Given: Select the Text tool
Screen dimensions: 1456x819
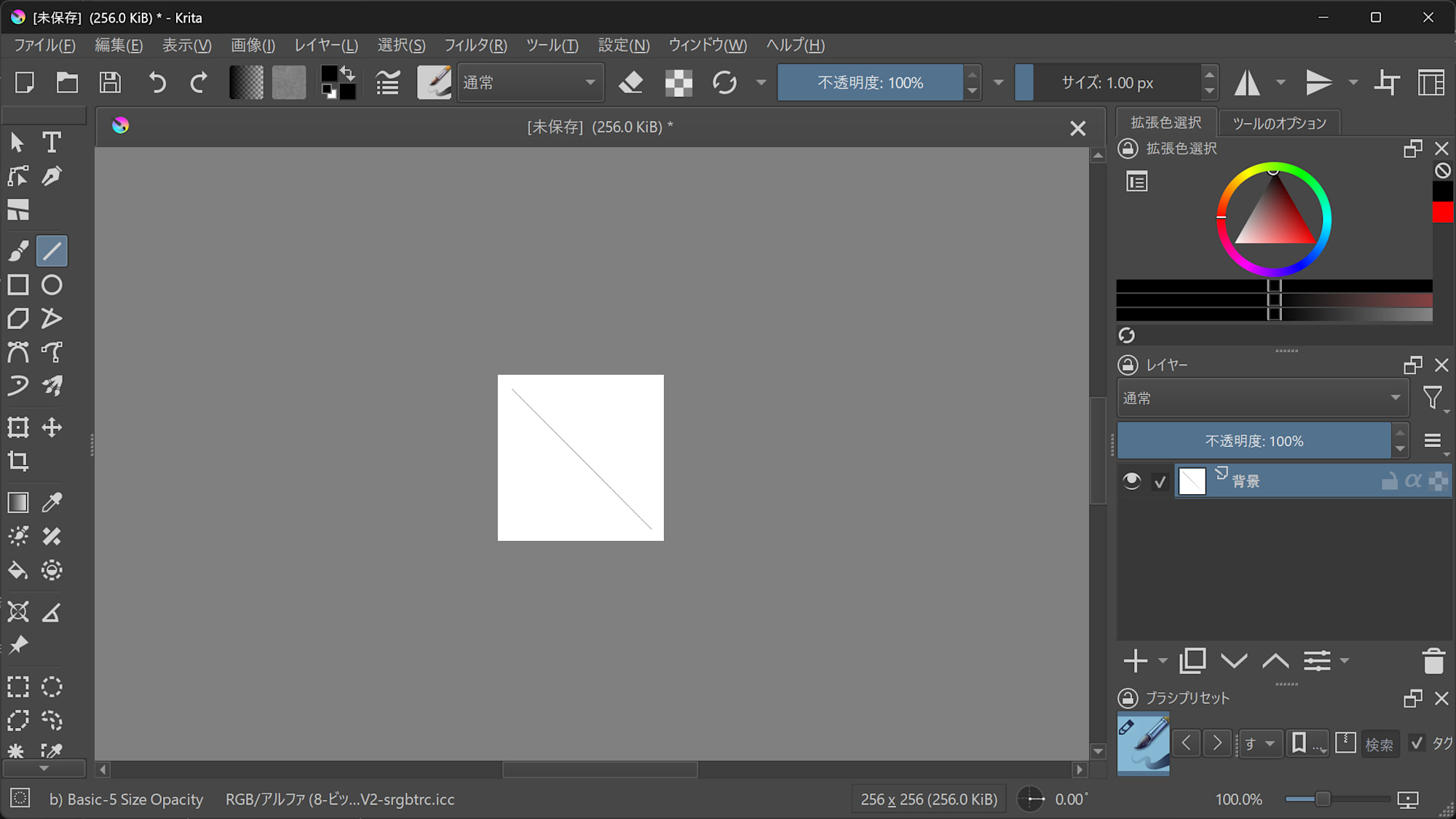Looking at the screenshot, I should [x=52, y=143].
